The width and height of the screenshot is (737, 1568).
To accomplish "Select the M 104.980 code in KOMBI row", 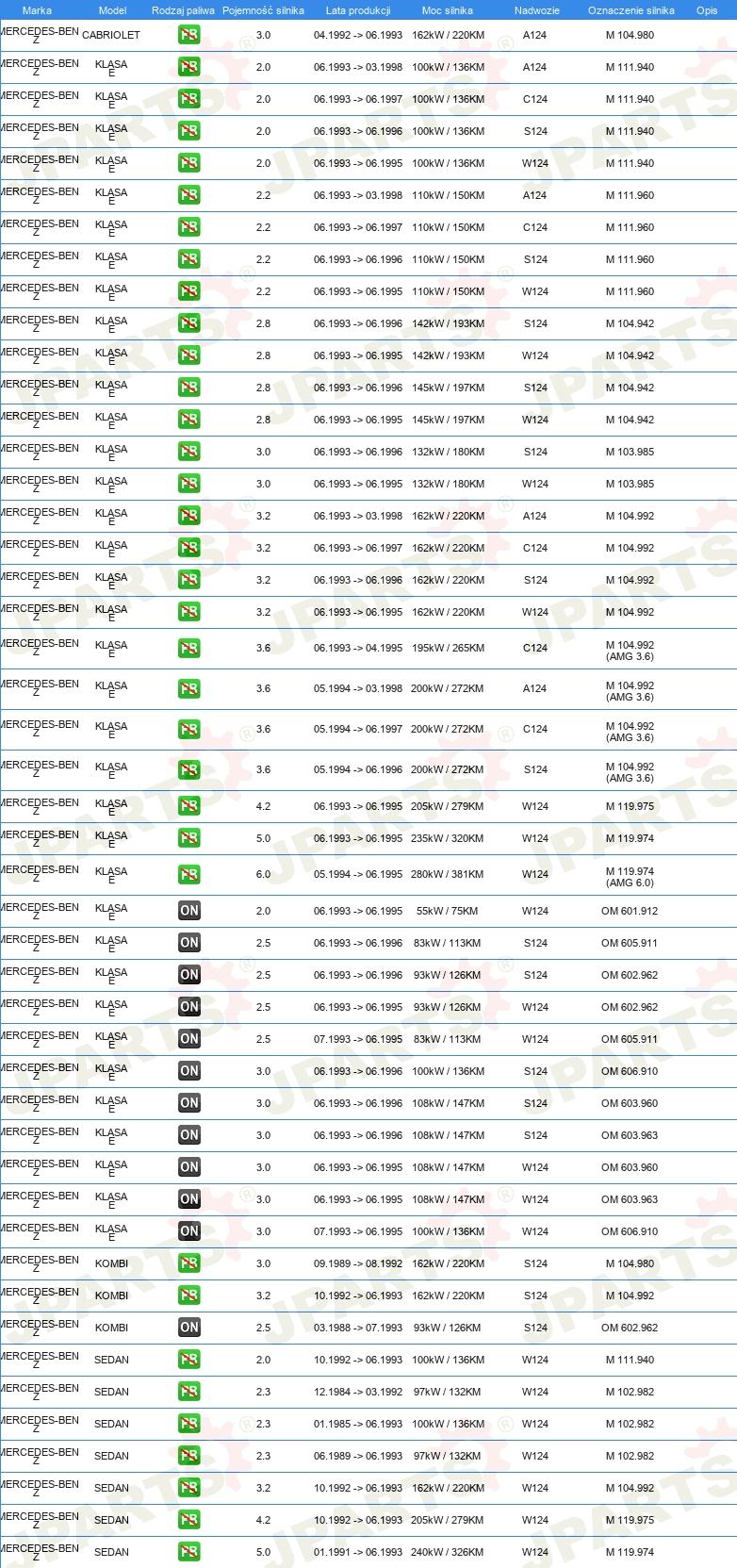I will tap(630, 1263).
